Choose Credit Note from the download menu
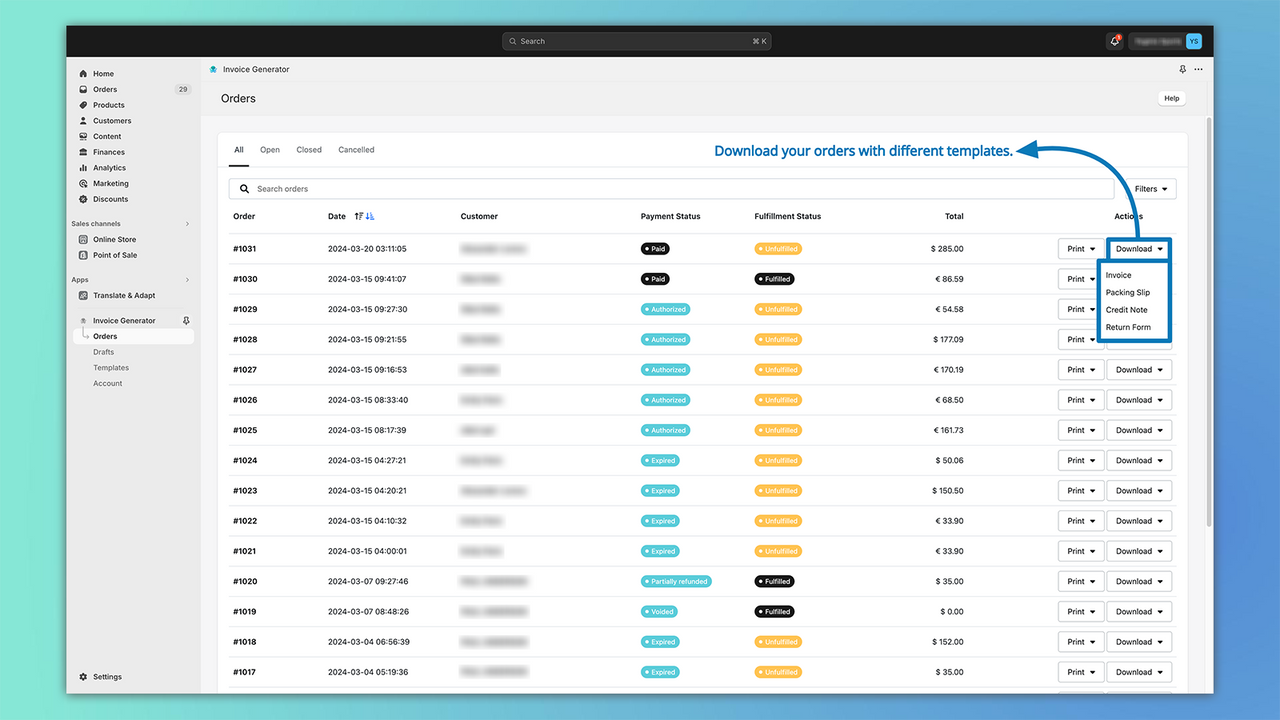 click(x=1126, y=310)
